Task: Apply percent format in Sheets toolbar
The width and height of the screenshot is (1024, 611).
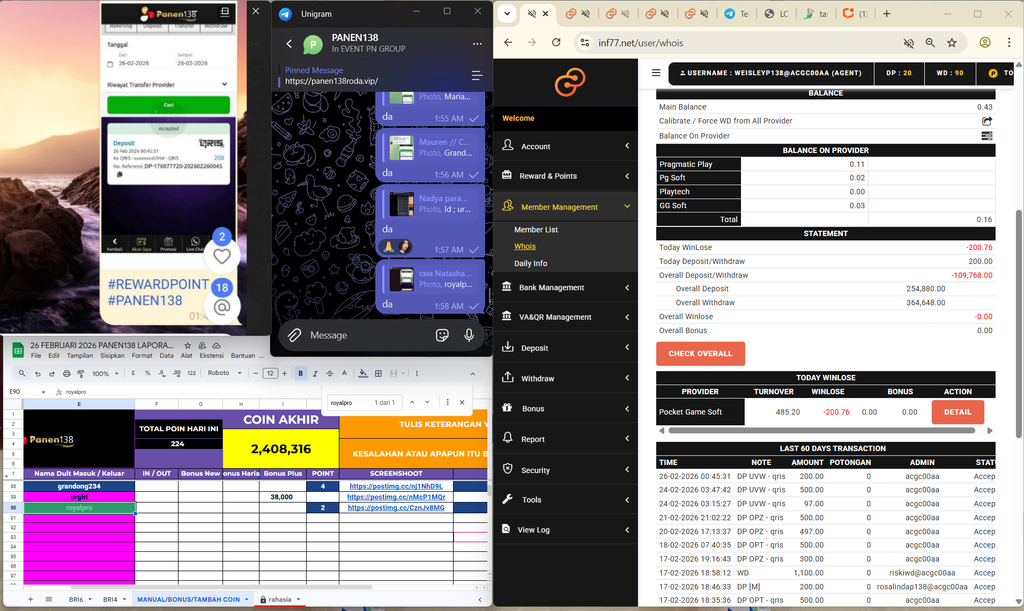Action: click(148, 373)
